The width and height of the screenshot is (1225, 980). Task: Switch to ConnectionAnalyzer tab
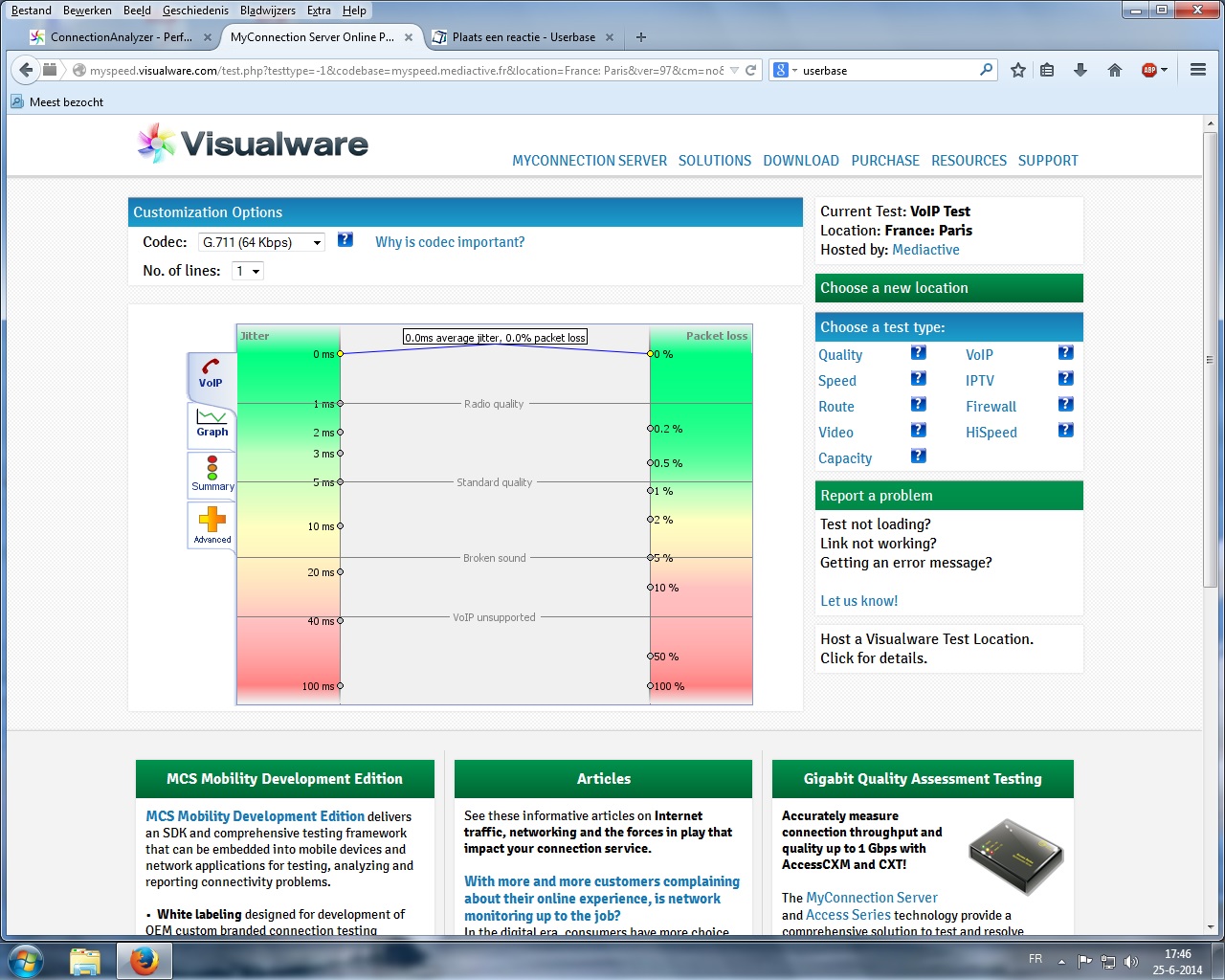point(112,37)
